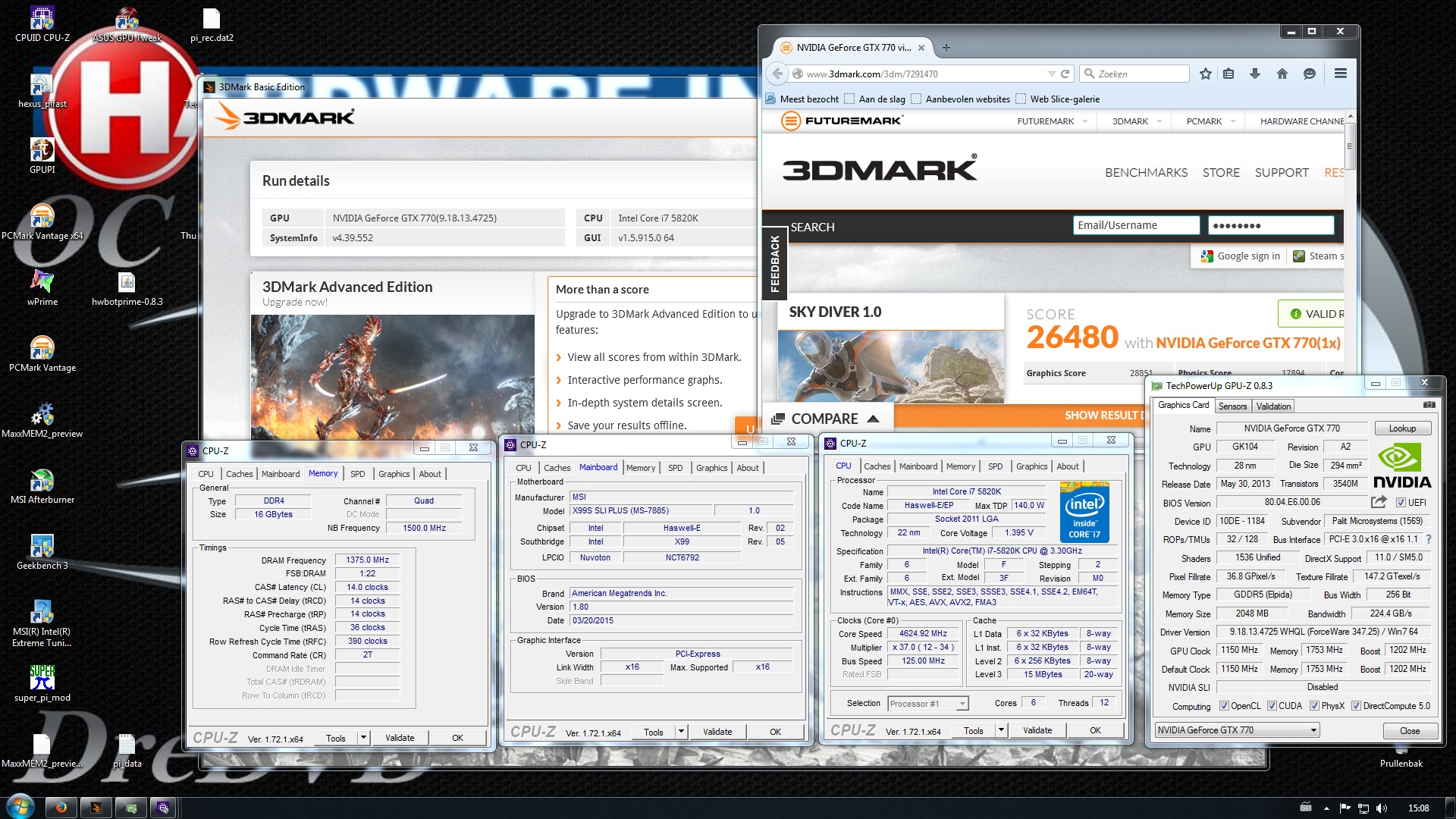The width and height of the screenshot is (1456, 819).
Task: Take GPU-Z screenshot with camera icon
Action: 1429,405
